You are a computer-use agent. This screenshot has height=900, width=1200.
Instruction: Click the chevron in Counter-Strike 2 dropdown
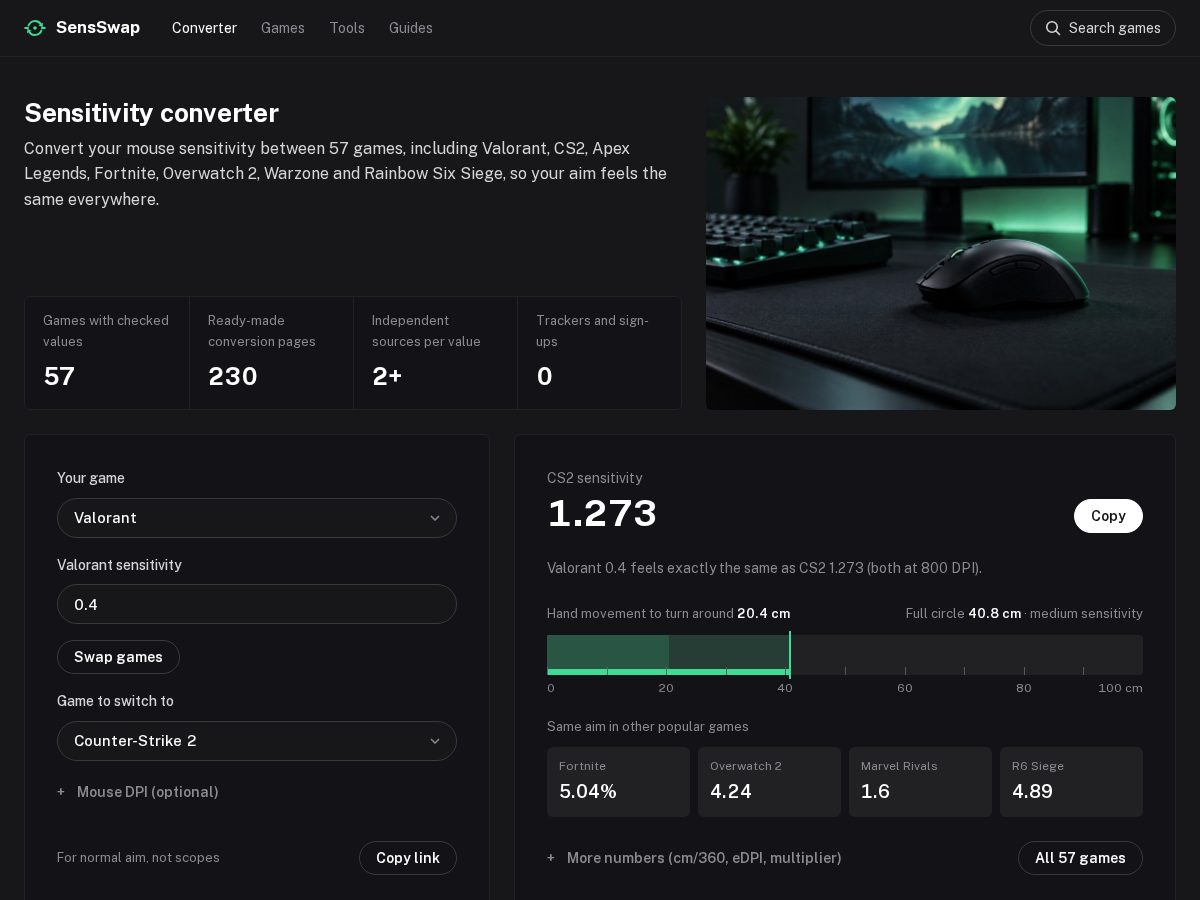pyautogui.click(x=435, y=741)
